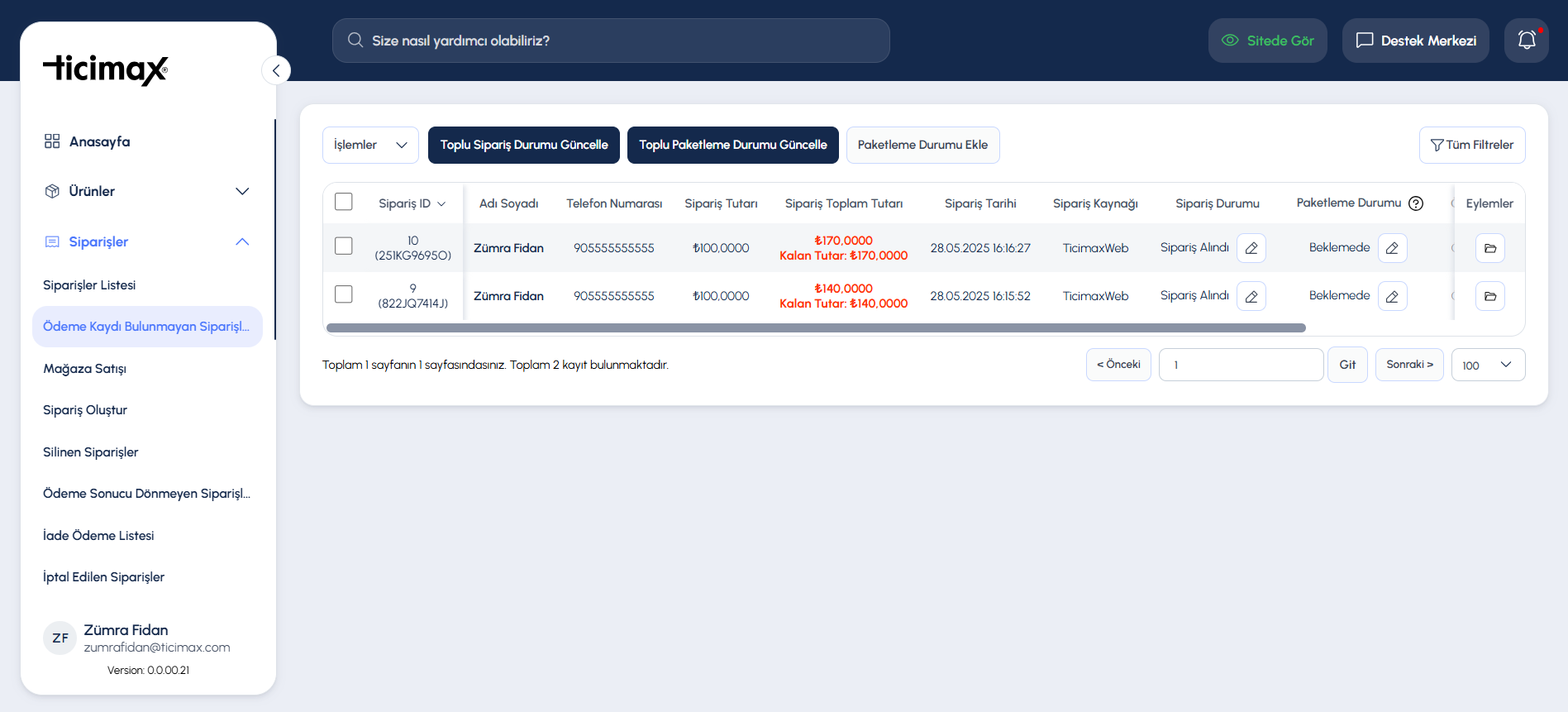Collapse the sidebar with arrow button
This screenshot has height=712, width=1568.
(276, 70)
